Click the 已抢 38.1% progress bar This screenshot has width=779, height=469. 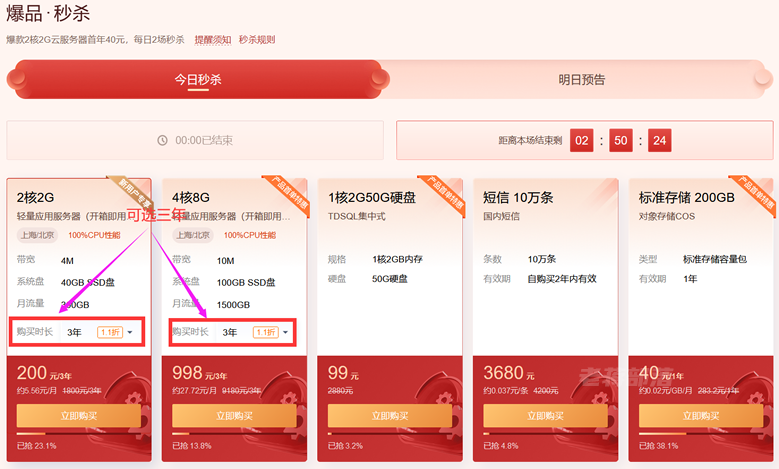[701, 434]
